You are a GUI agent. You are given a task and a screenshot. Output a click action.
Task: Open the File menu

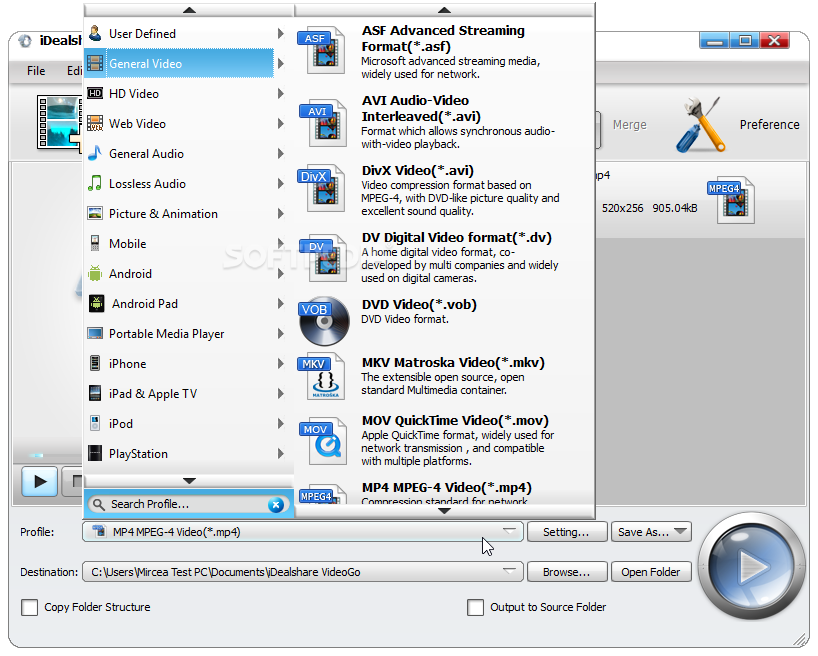coord(36,71)
